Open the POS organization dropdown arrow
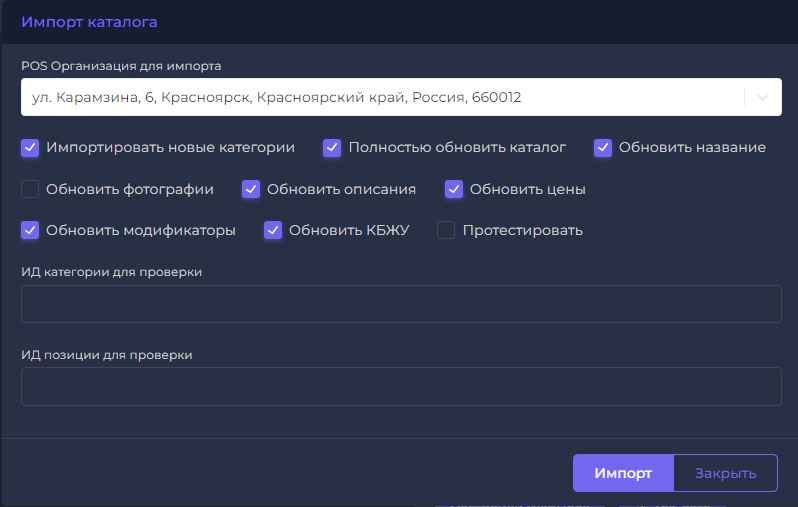 coord(763,97)
